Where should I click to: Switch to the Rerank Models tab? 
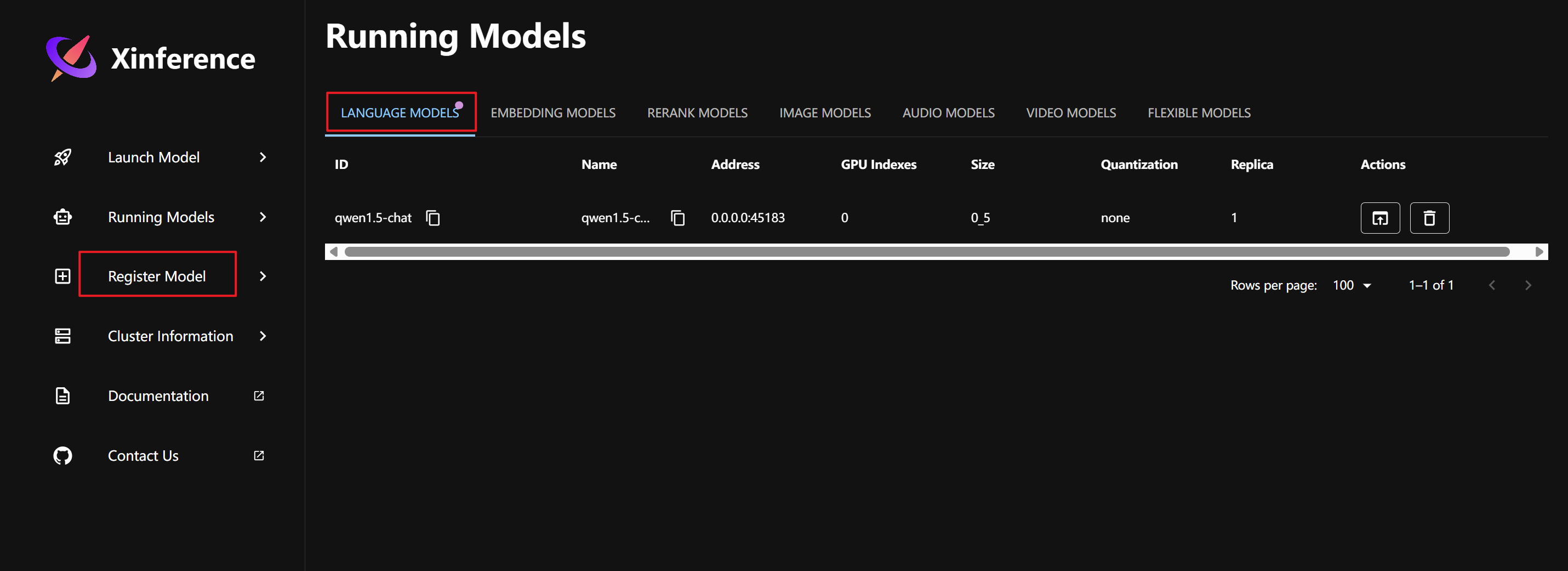(697, 113)
